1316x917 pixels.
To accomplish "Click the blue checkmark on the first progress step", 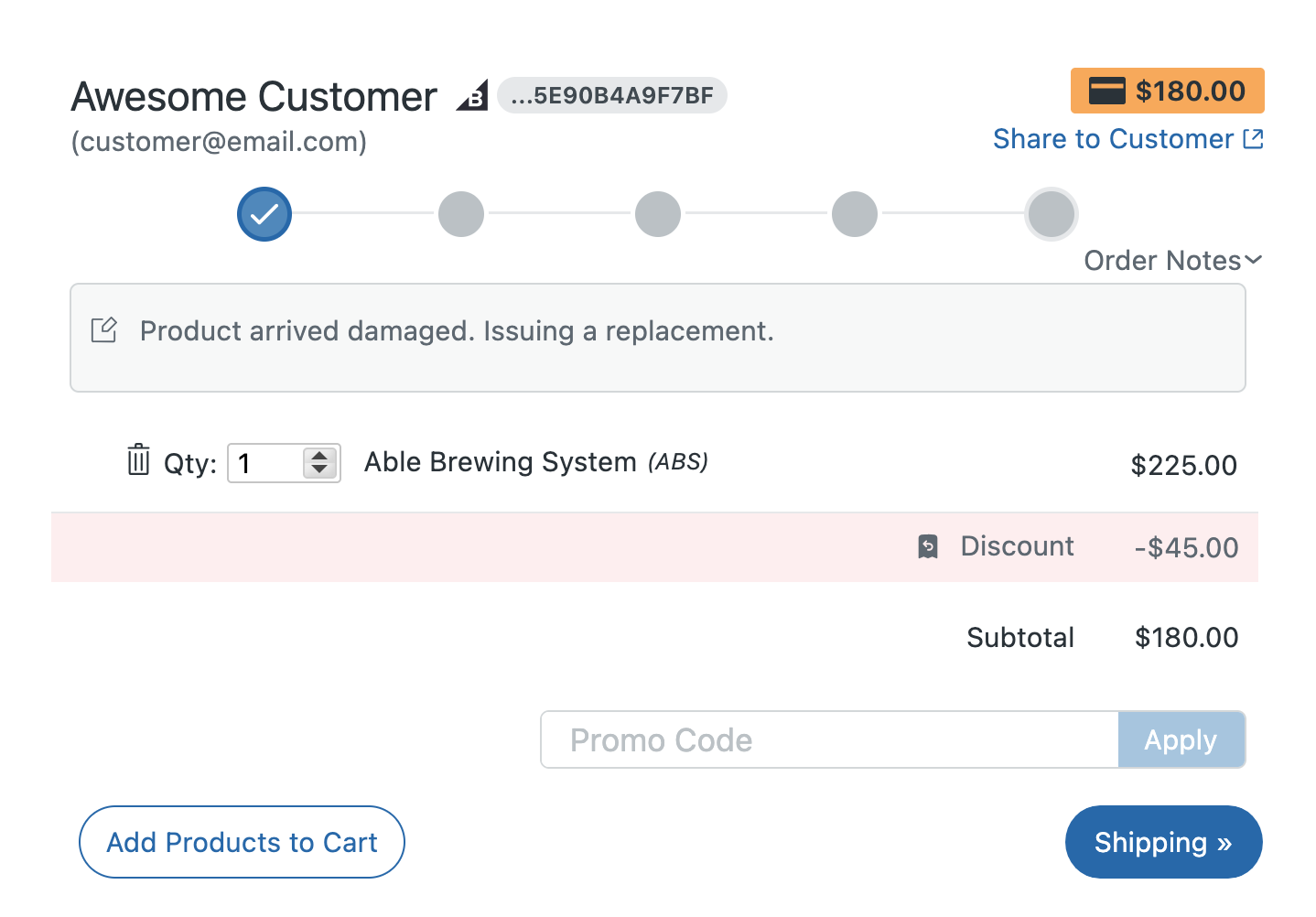I will click(x=264, y=213).
